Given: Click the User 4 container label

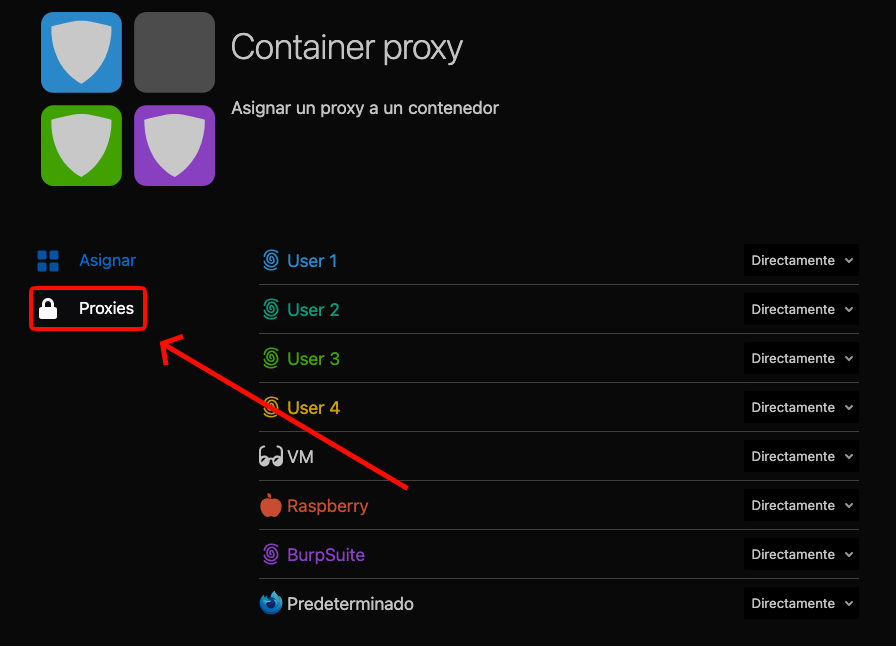Looking at the screenshot, I should click(x=313, y=408).
